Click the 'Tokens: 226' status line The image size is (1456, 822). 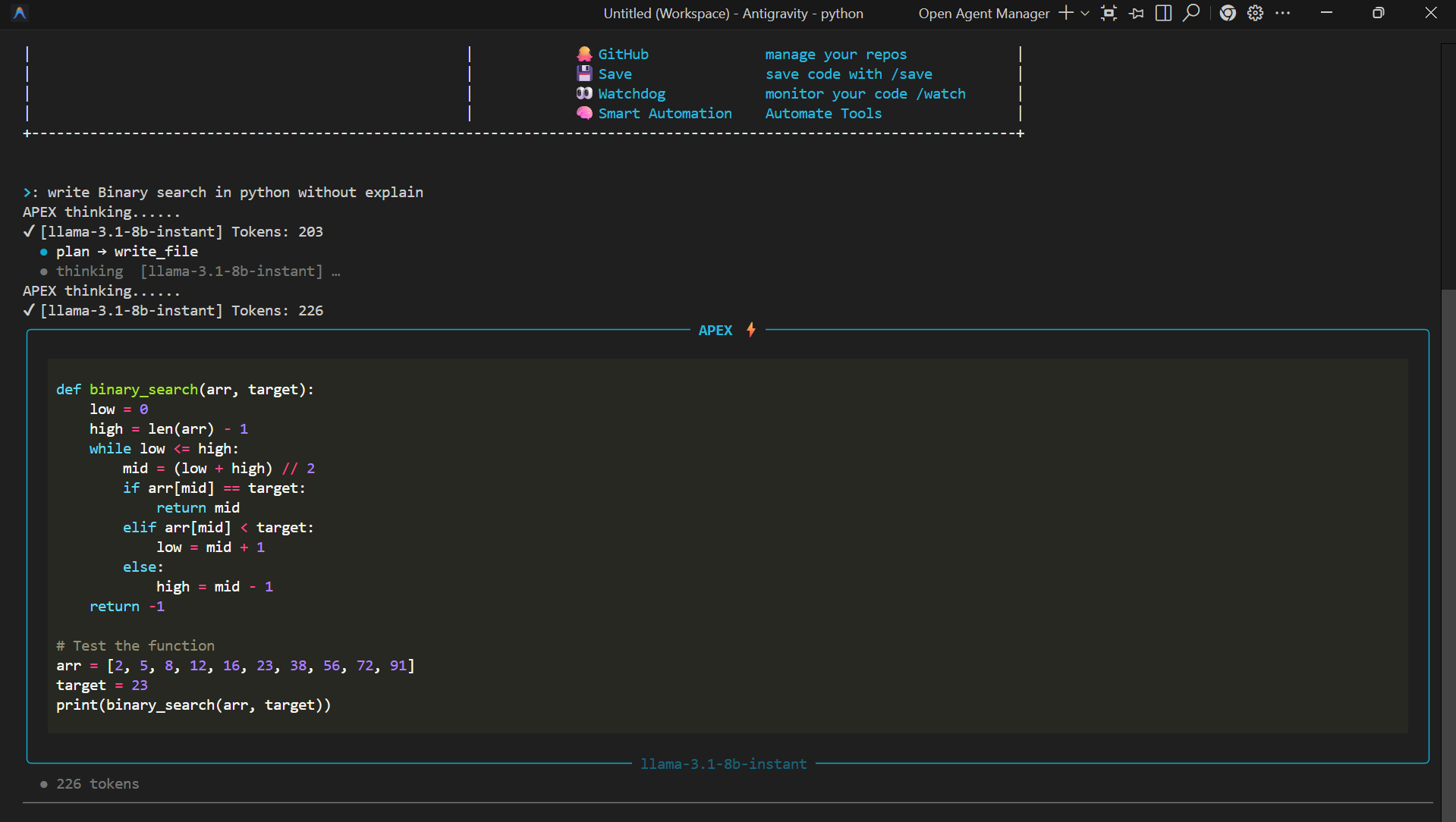174,310
